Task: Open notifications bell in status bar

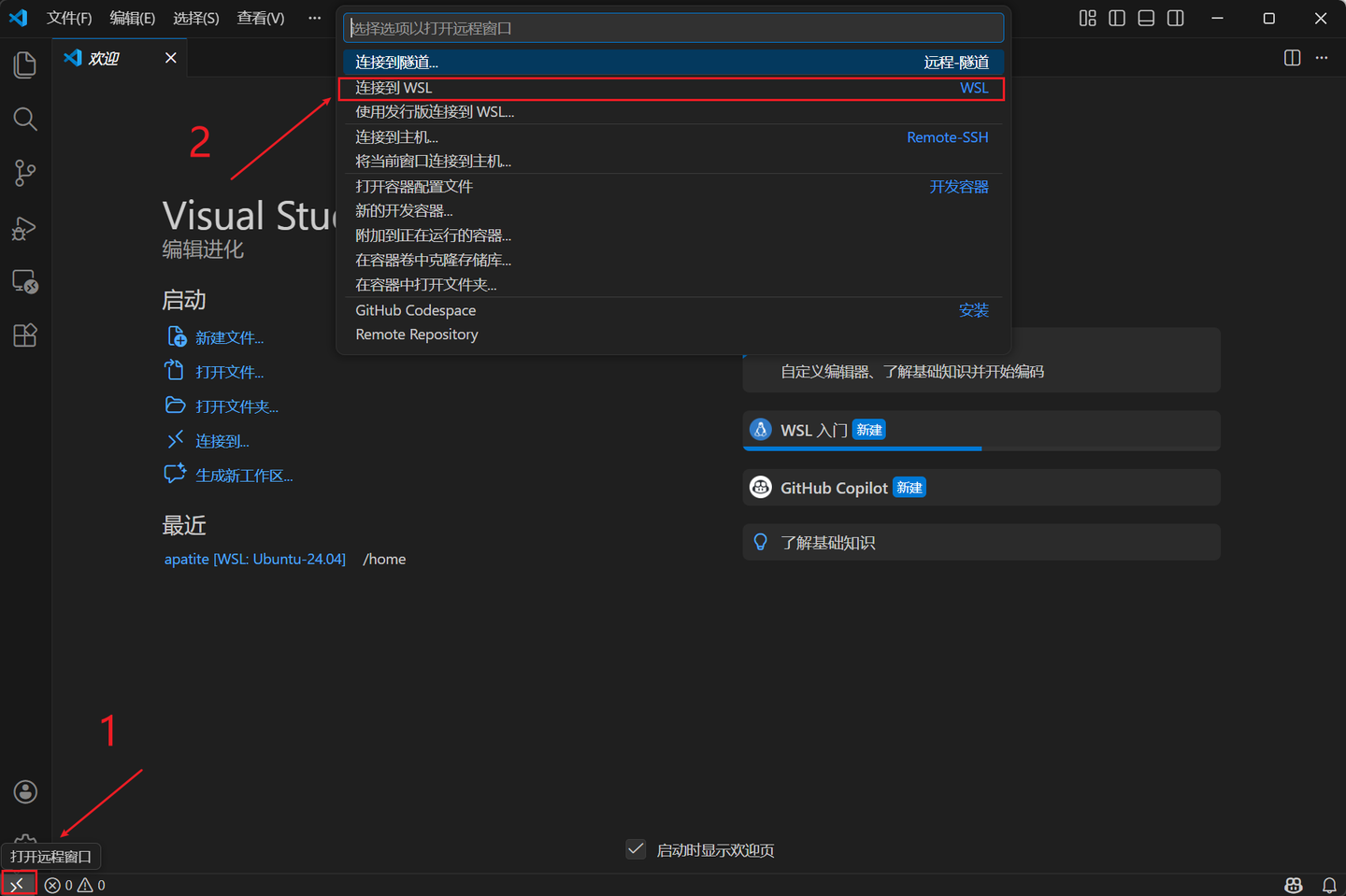Action: coord(1329,885)
